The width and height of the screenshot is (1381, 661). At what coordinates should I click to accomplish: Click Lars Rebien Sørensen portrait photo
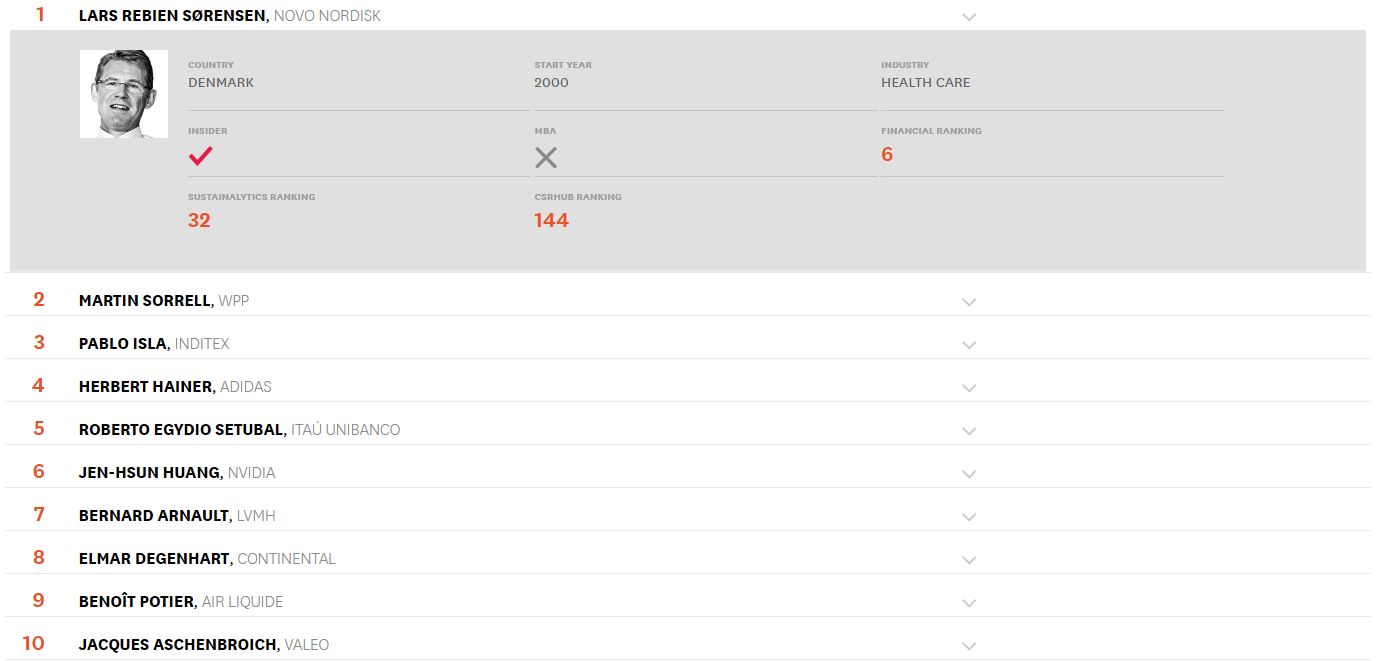tap(124, 94)
